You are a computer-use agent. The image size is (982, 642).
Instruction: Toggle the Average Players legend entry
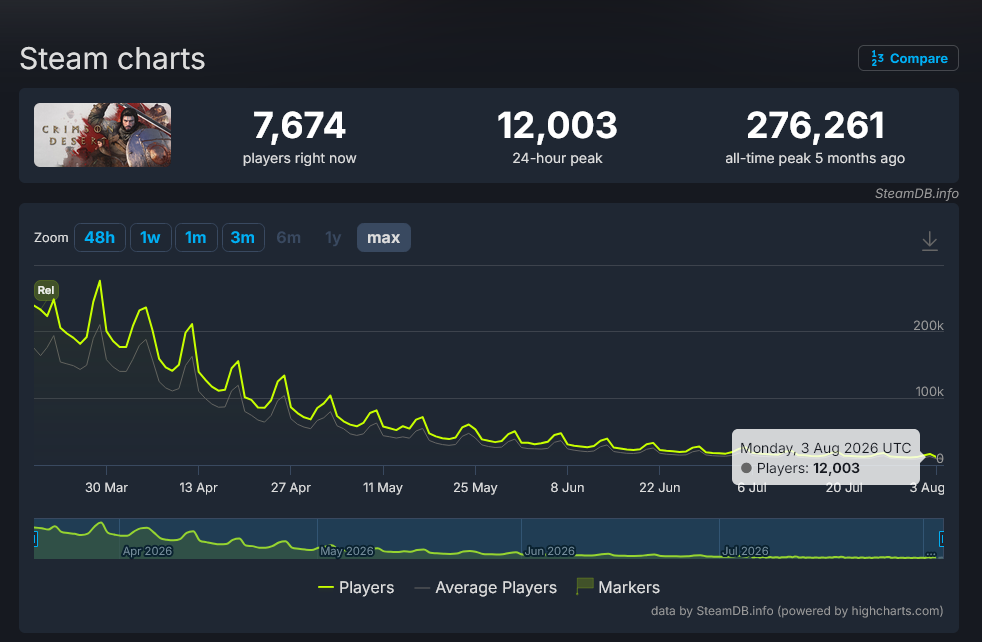tap(485, 588)
